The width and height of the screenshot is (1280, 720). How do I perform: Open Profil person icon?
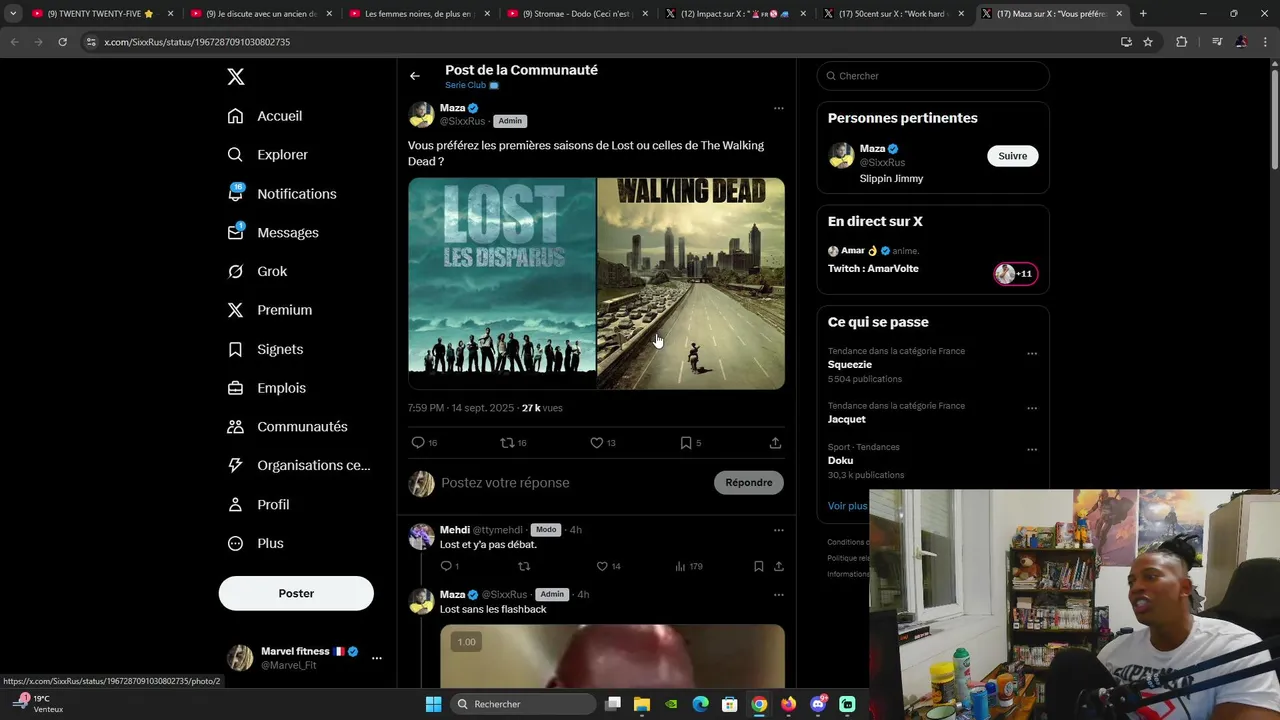235,504
